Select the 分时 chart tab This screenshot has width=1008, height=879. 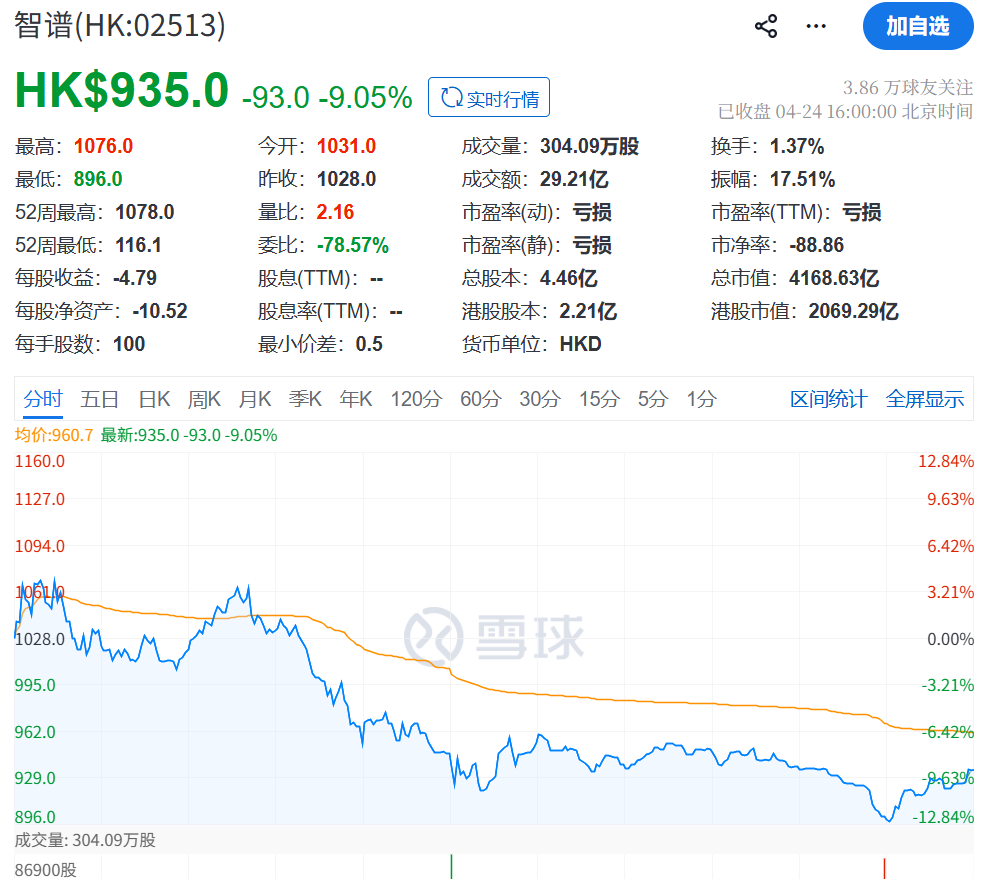[43, 400]
